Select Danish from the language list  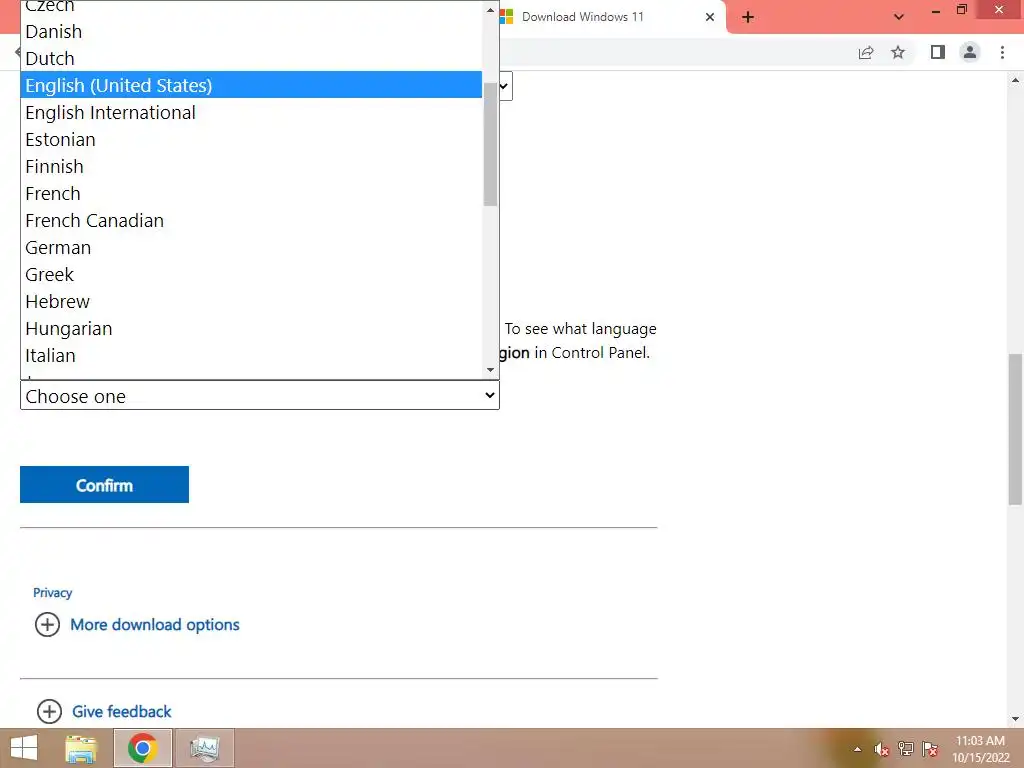(251, 31)
